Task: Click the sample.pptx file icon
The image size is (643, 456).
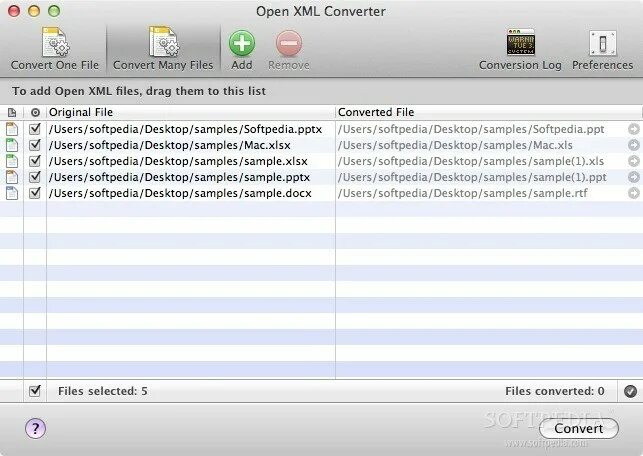Action: pos(12,177)
